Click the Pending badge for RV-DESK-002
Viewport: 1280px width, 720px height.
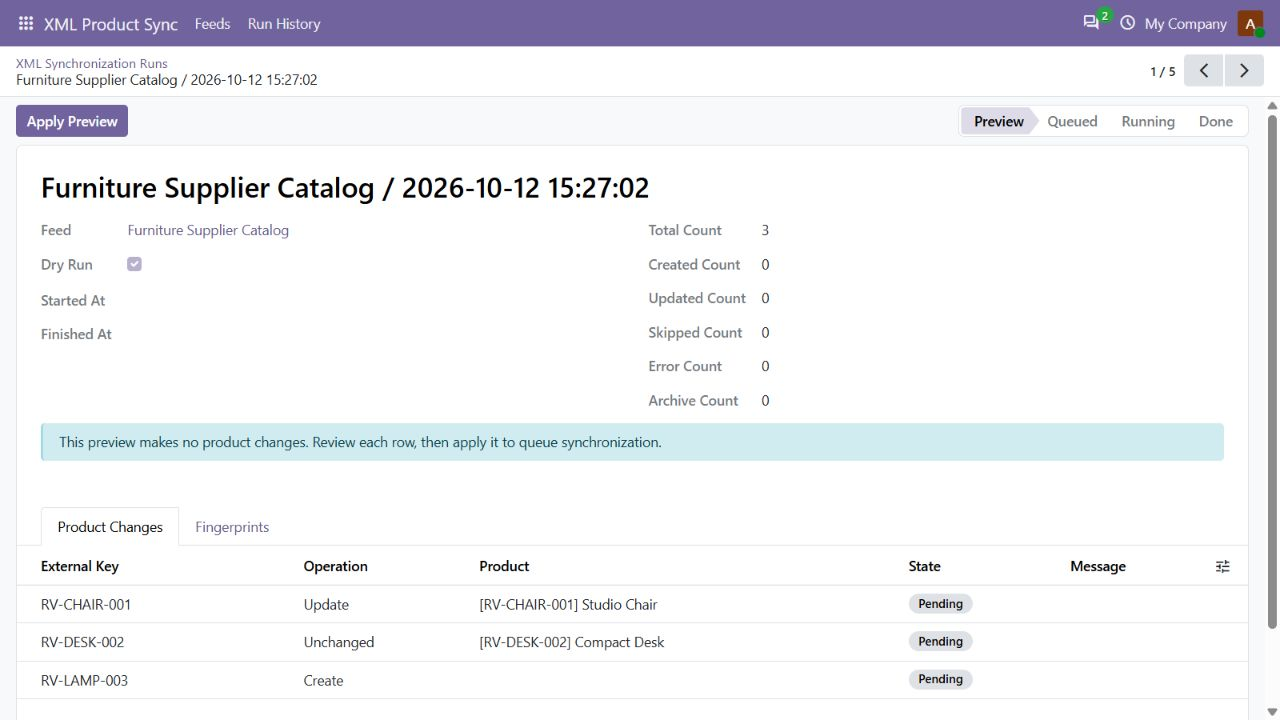tap(941, 641)
